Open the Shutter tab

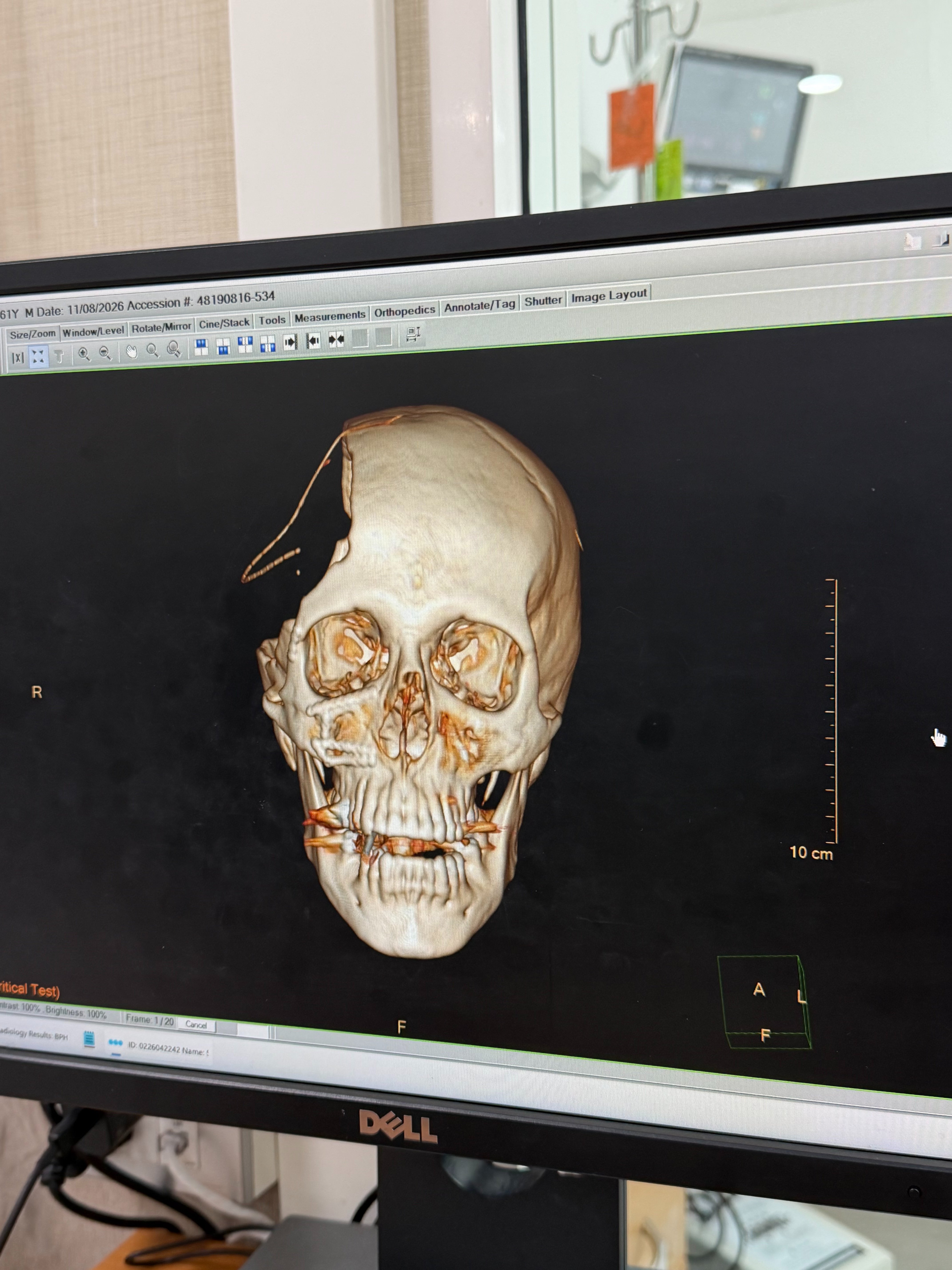click(543, 301)
